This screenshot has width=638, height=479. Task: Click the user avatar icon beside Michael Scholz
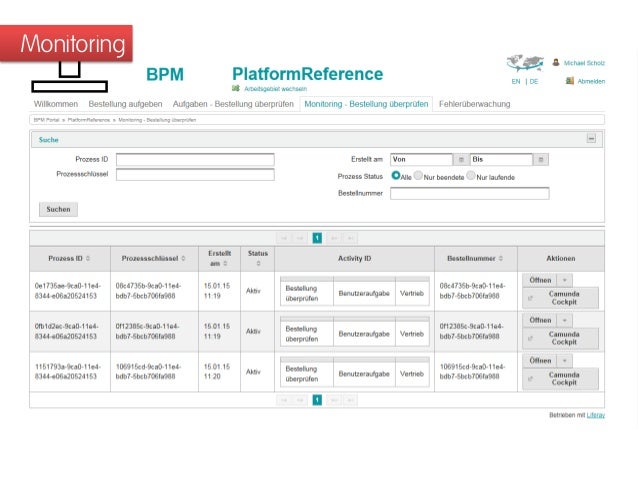pos(556,63)
